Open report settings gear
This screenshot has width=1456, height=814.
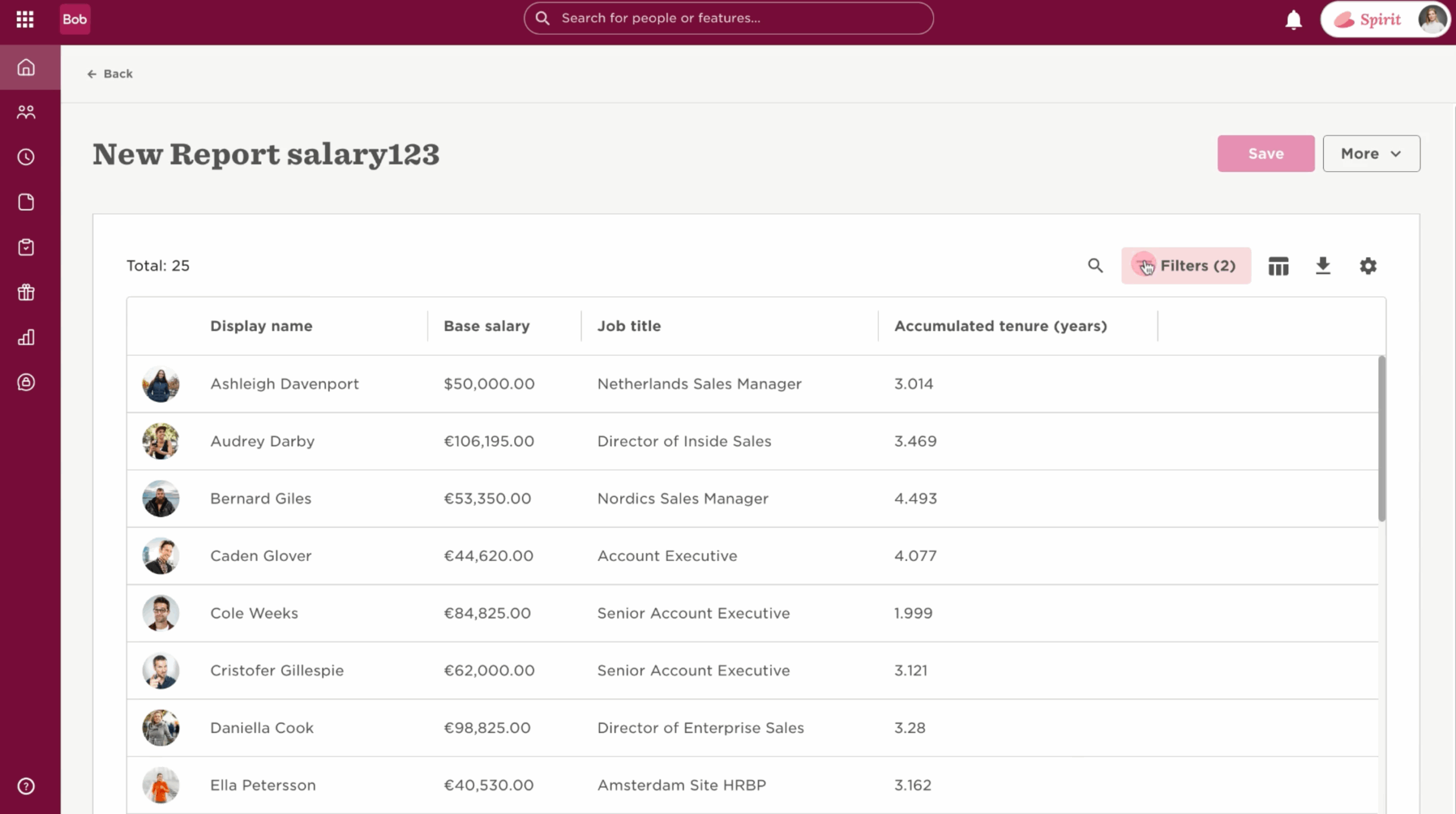pyautogui.click(x=1368, y=265)
